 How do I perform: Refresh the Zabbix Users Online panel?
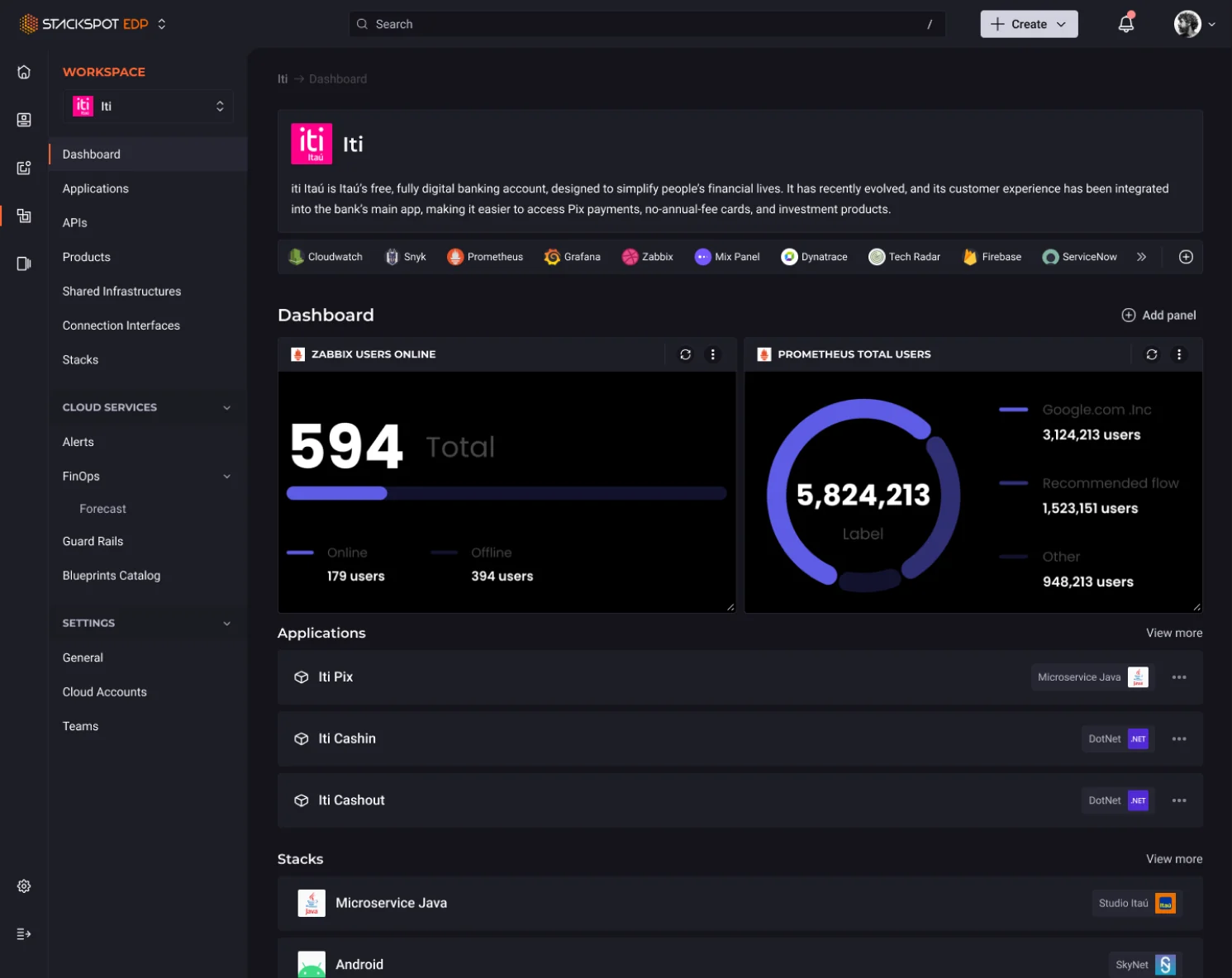point(685,354)
